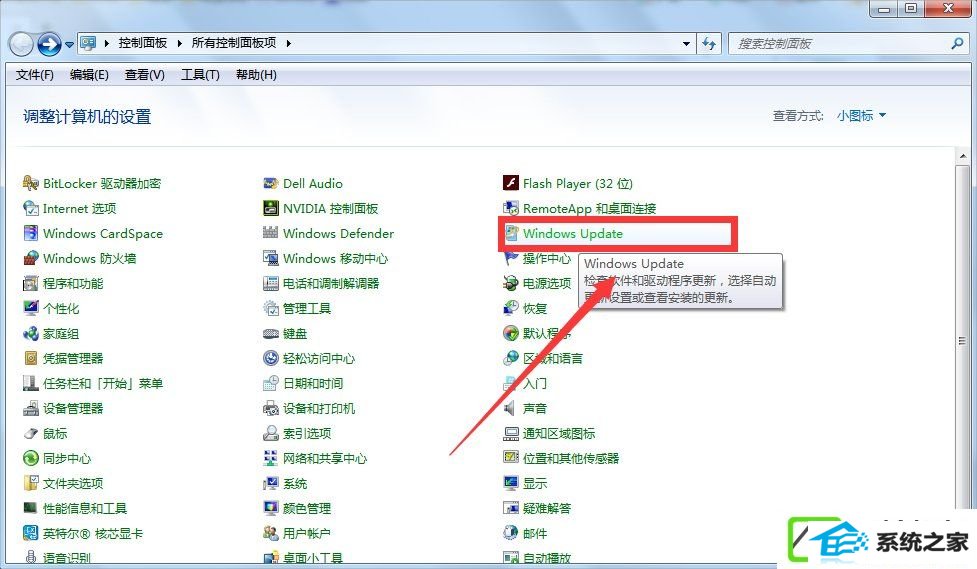Click the 系统 system icon
Viewport: 977px width, 569px height.
(x=270, y=483)
